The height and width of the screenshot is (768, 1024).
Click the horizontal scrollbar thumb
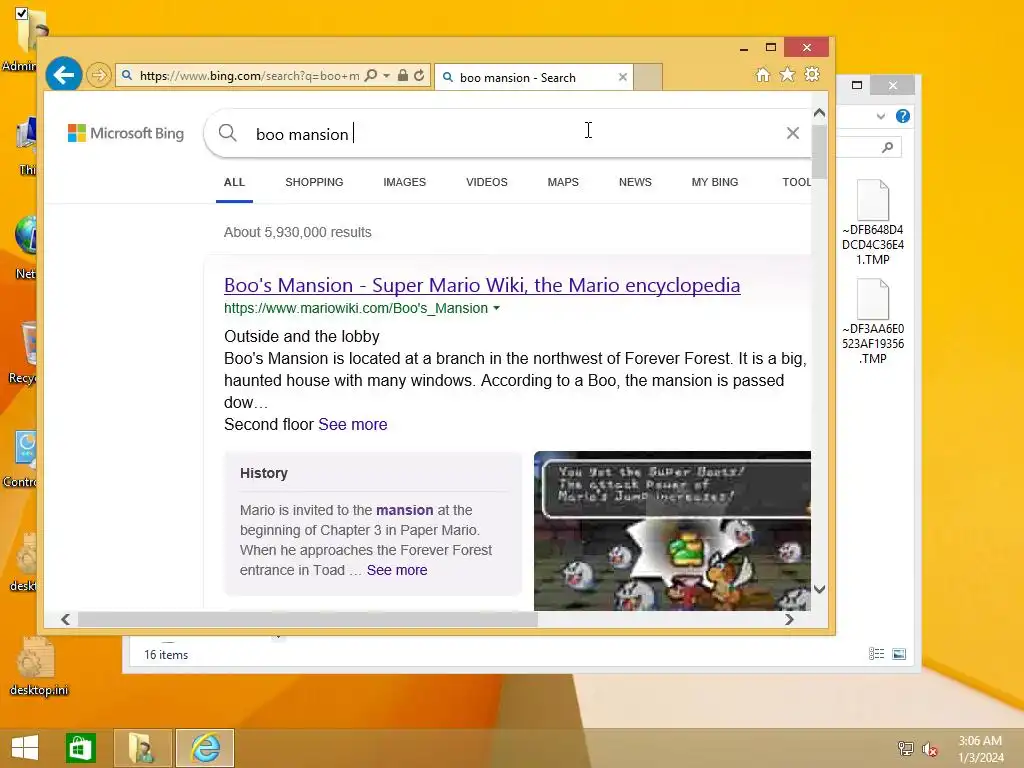pos(308,619)
